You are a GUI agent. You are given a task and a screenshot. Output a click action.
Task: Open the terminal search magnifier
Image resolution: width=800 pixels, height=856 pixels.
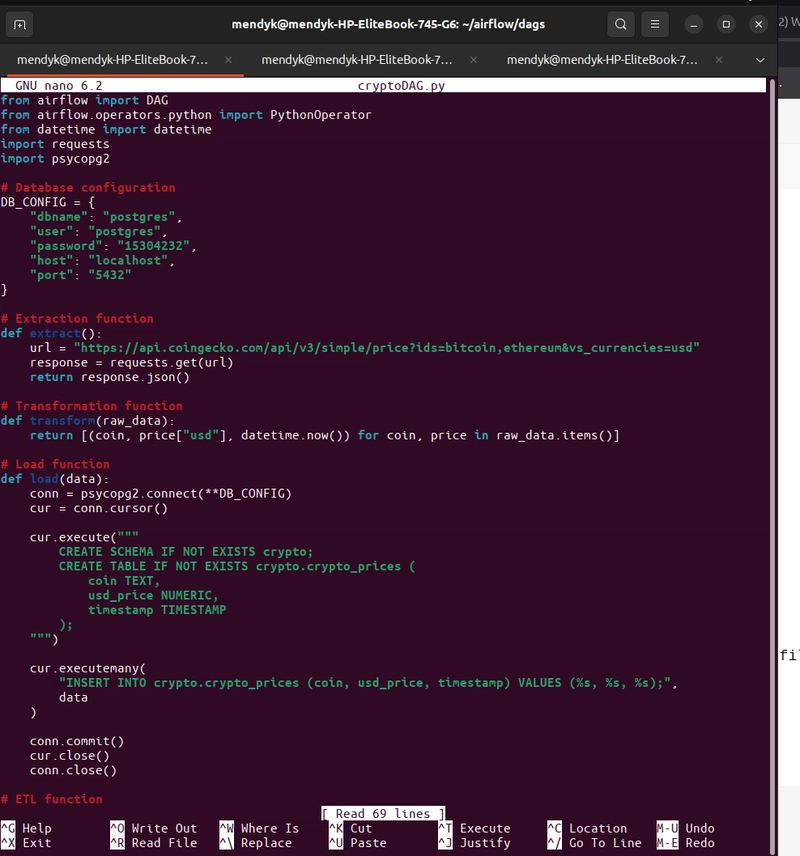tap(620, 25)
